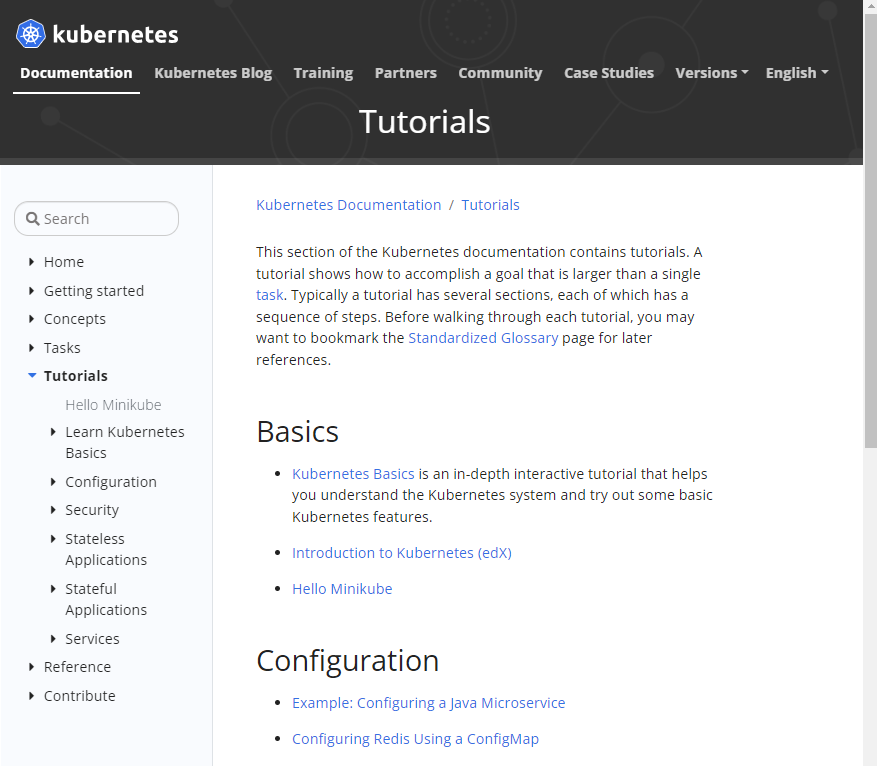Select Contribute in the sidebar
The height and width of the screenshot is (766, 877).
click(x=79, y=696)
